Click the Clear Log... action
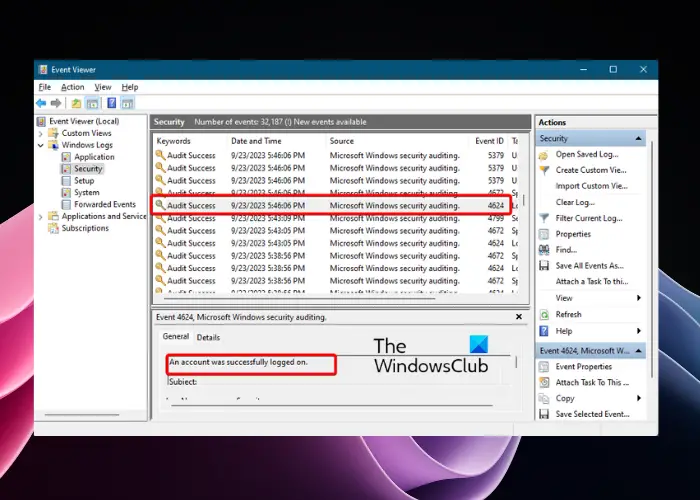This screenshot has height=500, width=700. tap(575, 202)
